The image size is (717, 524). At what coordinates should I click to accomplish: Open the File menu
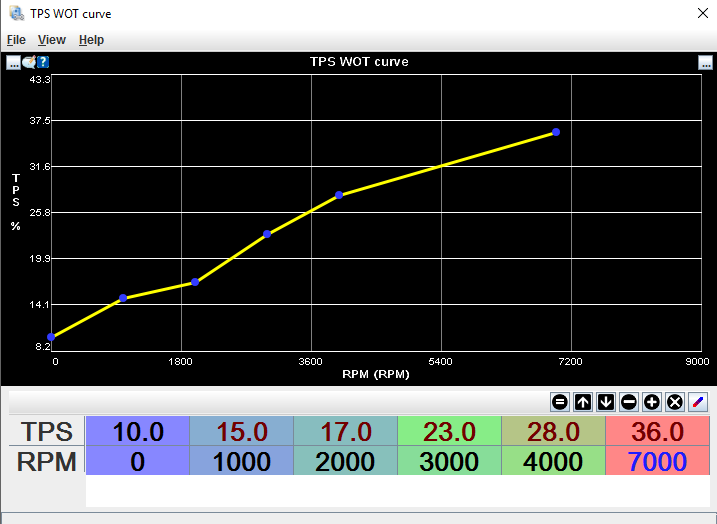point(16,40)
